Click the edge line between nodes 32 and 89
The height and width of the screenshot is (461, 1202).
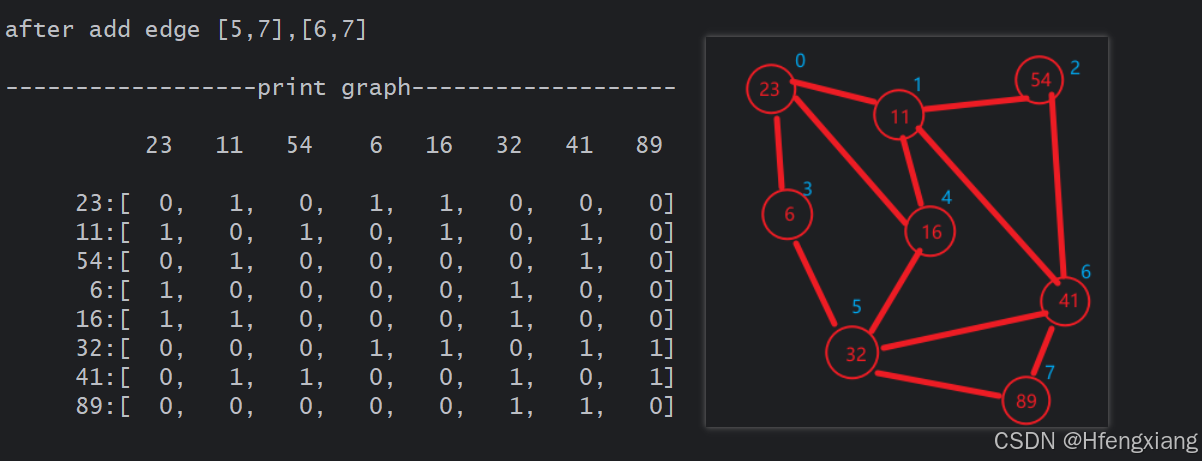[940, 385]
